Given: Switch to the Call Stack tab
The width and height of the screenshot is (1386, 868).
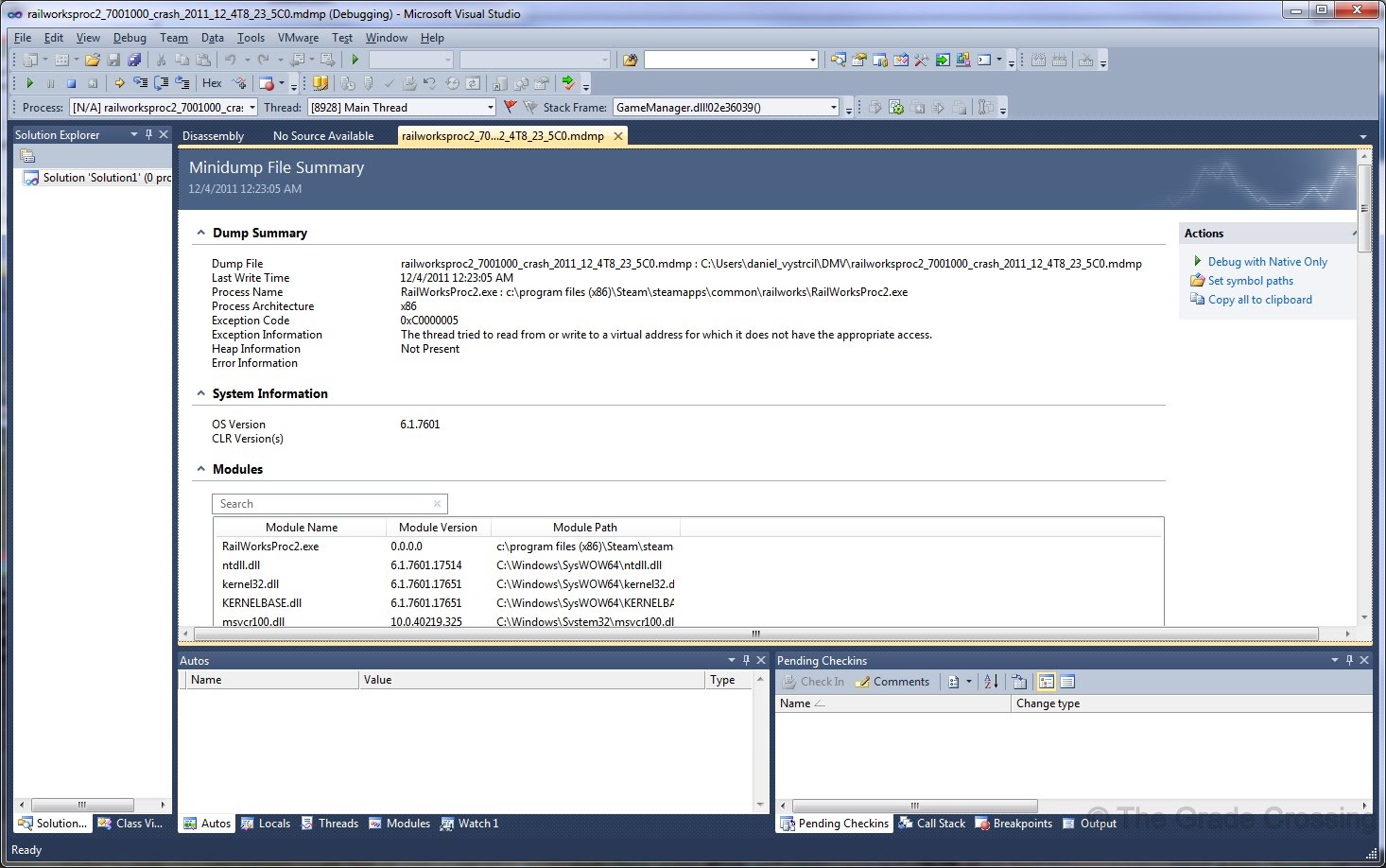Looking at the screenshot, I should (x=931, y=824).
